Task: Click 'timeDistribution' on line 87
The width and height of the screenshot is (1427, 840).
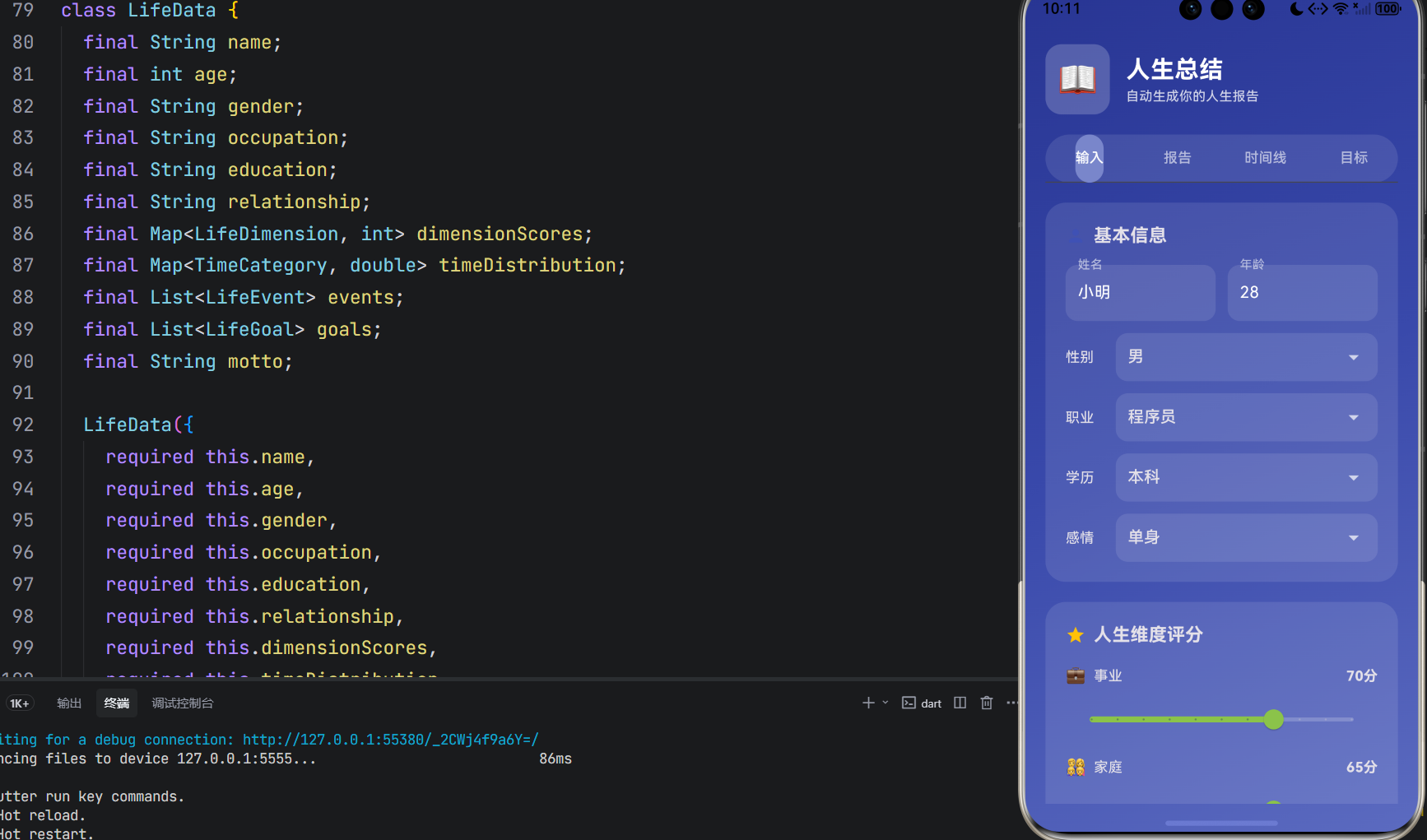Action: tap(528, 265)
